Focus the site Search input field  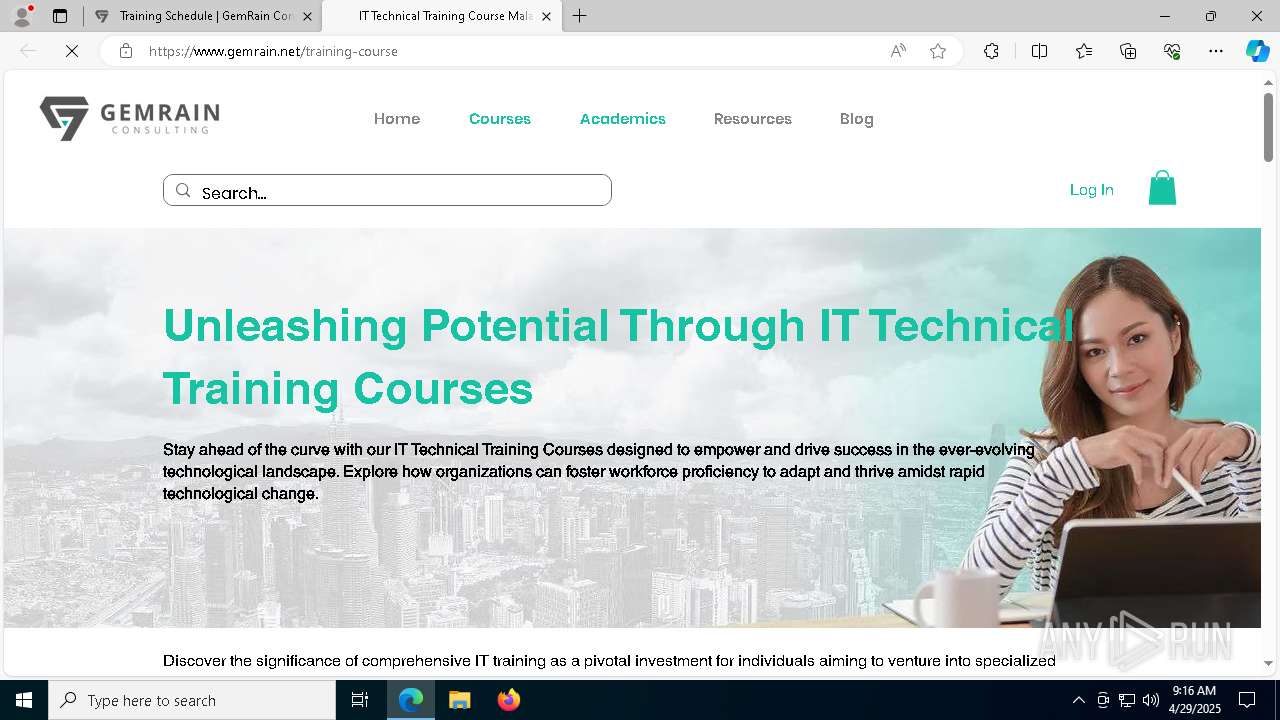coord(387,190)
